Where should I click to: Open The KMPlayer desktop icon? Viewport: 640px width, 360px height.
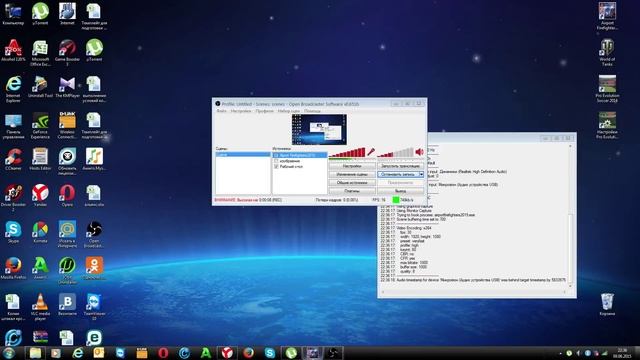(x=67, y=87)
